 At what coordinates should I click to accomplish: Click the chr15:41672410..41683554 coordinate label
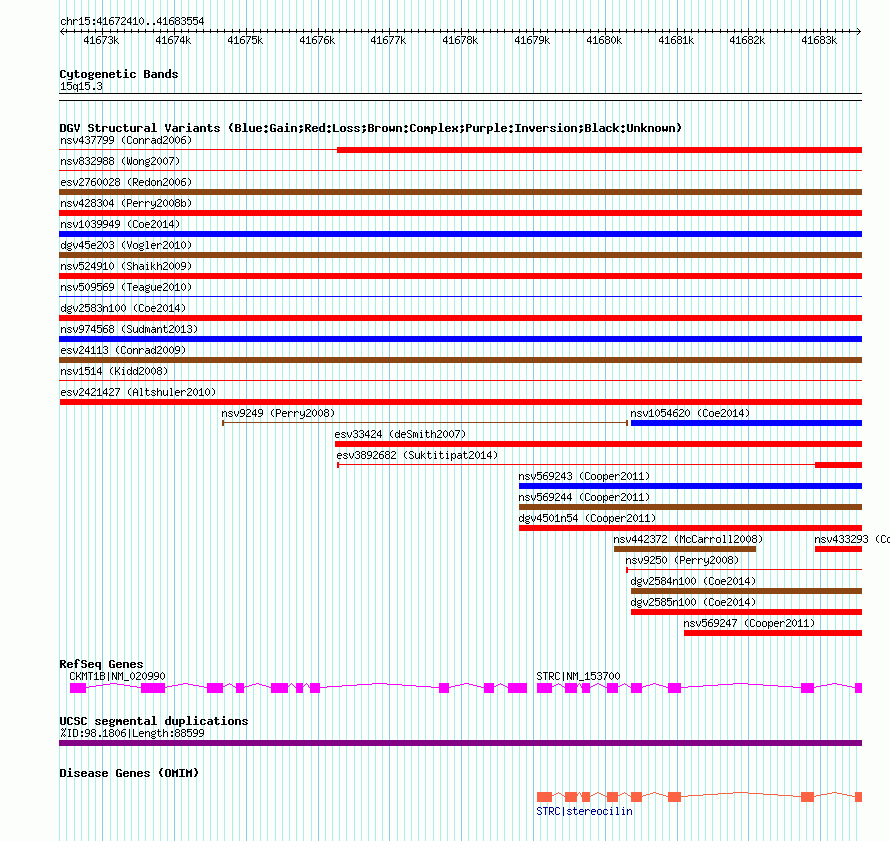(132, 21)
